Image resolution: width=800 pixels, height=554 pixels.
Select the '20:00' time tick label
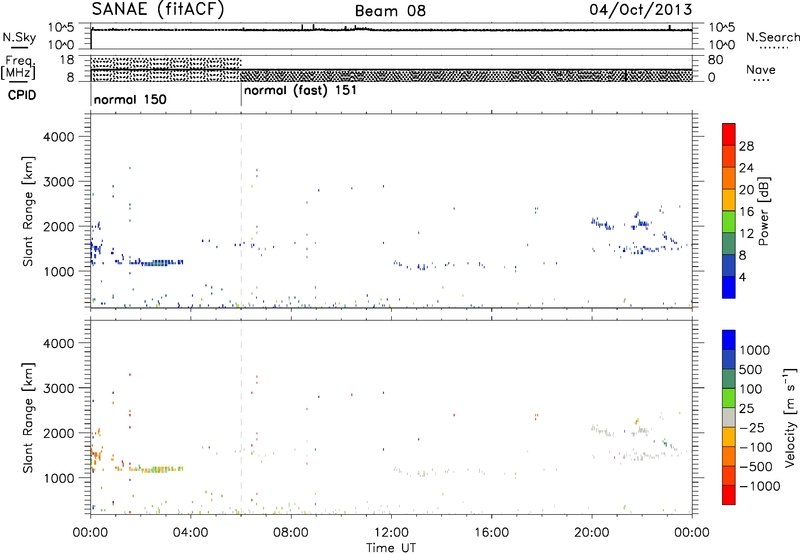[592, 533]
